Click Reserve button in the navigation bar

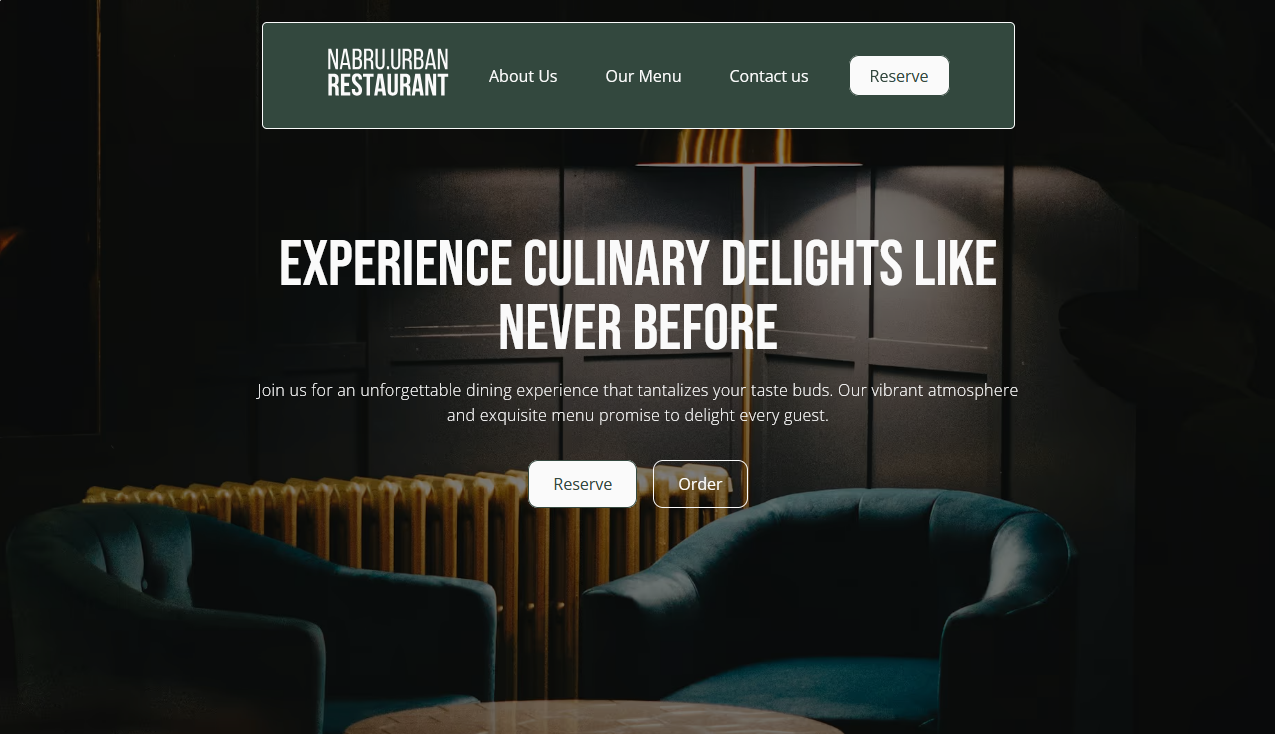point(899,76)
